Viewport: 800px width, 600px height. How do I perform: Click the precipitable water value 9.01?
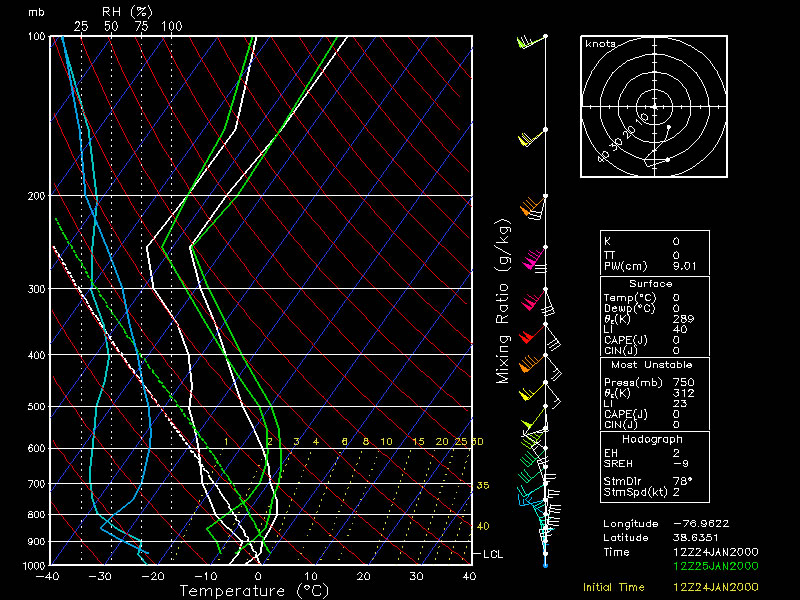coord(685,266)
